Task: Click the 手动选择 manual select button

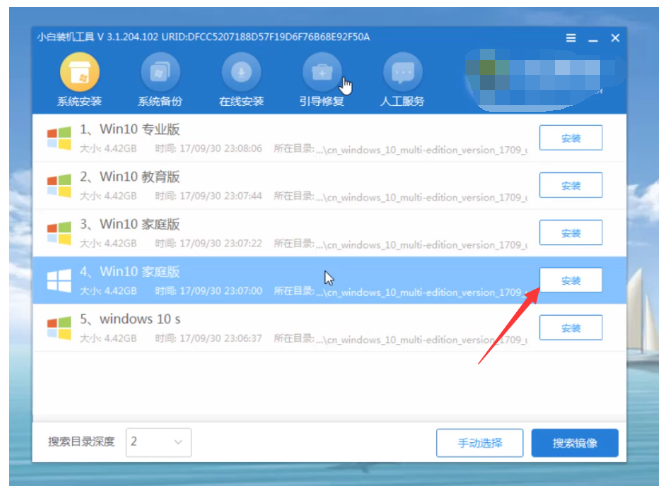Action: tap(480, 443)
